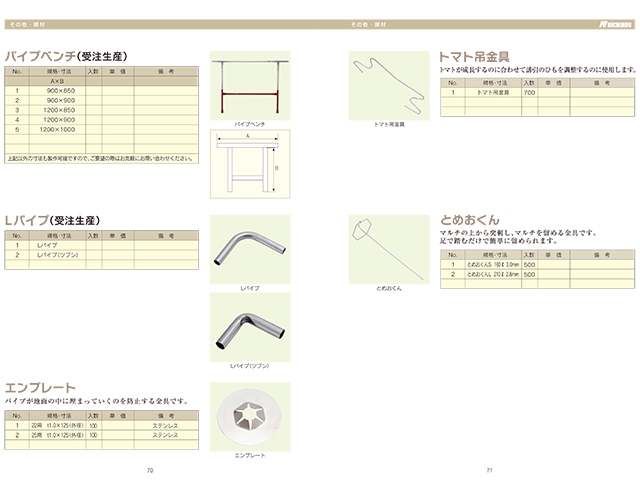Screen dimensions: 640x480
Task: Click the Lパイプ(ツブシ) caption under photo
Action: click(250, 366)
